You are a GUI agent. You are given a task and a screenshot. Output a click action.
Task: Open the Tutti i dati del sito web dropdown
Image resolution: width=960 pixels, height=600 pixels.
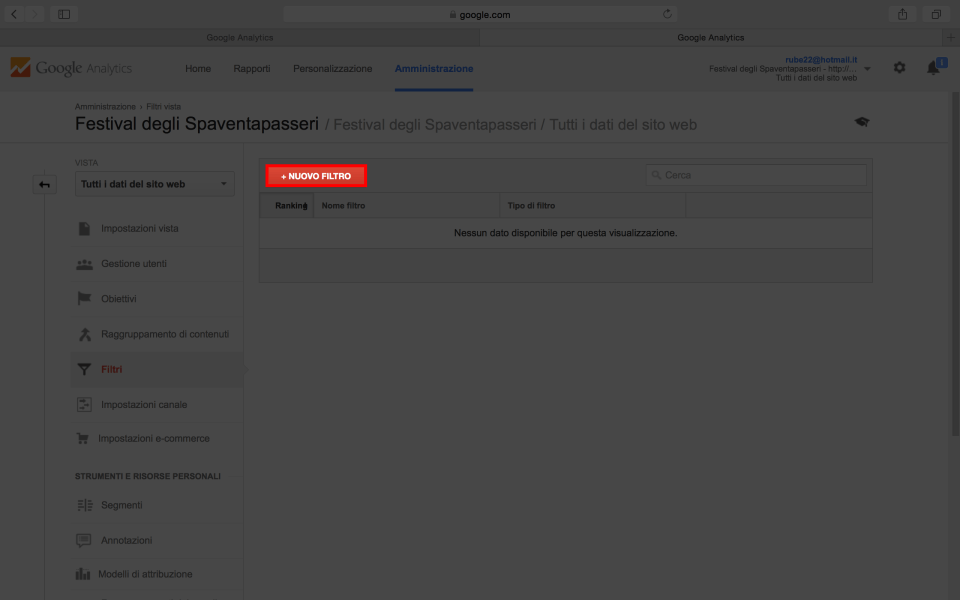[x=154, y=184]
